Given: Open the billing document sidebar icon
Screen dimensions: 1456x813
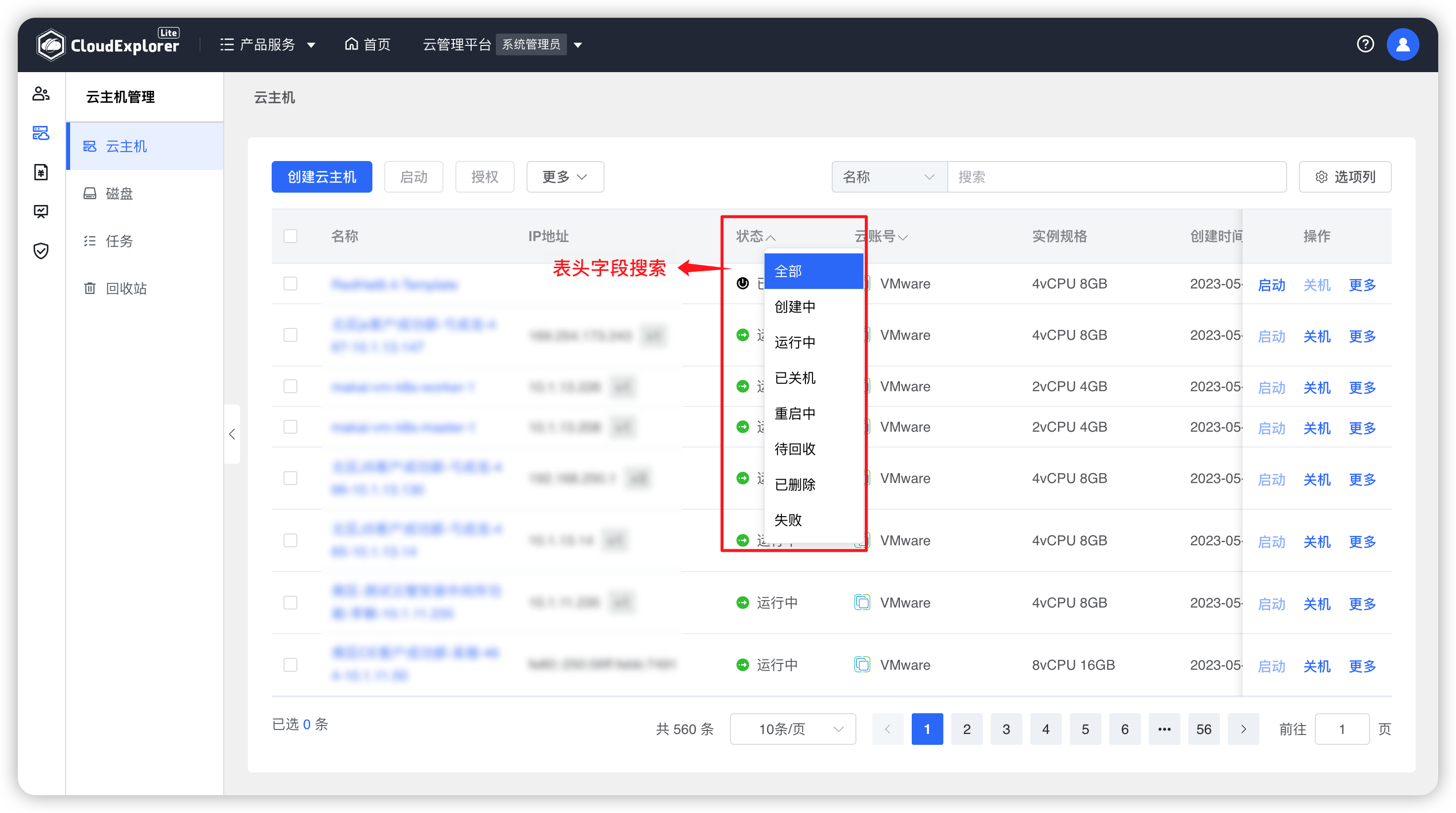Looking at the screenshot, I should pyautogui.click(x=40, y=172).
